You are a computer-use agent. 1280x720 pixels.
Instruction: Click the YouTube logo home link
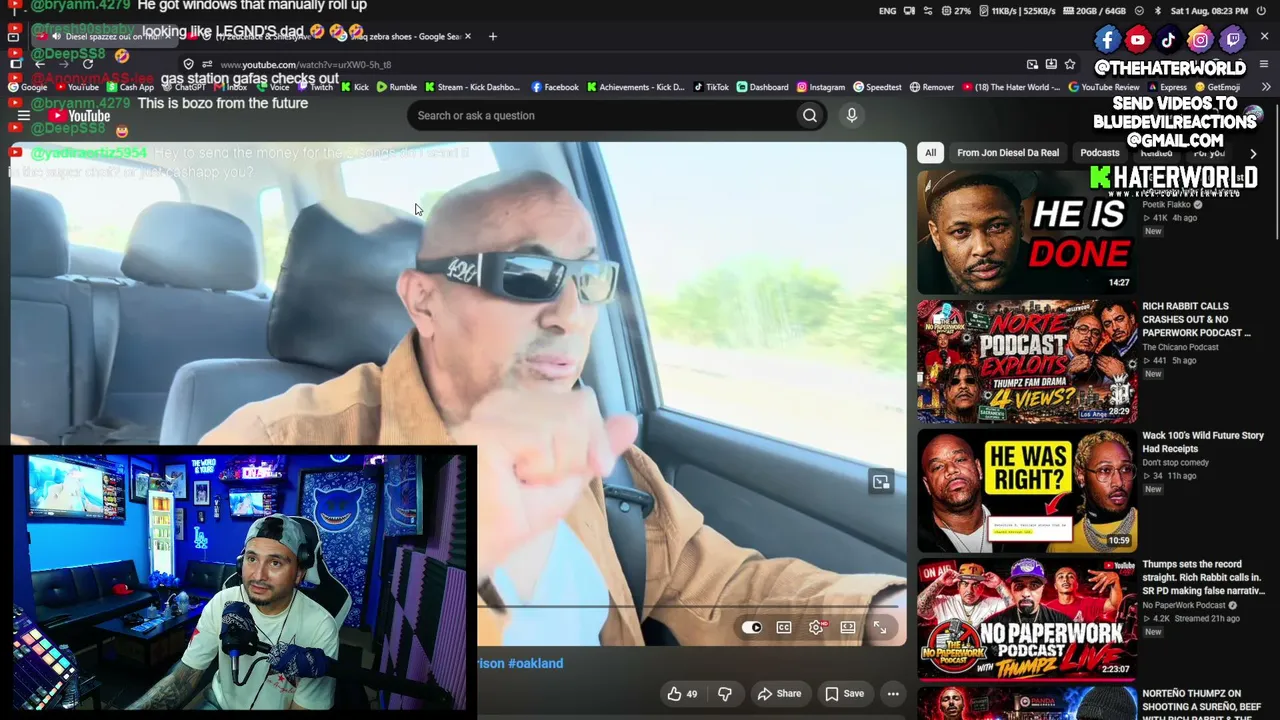pyautogui.click(x=80, y=116)
